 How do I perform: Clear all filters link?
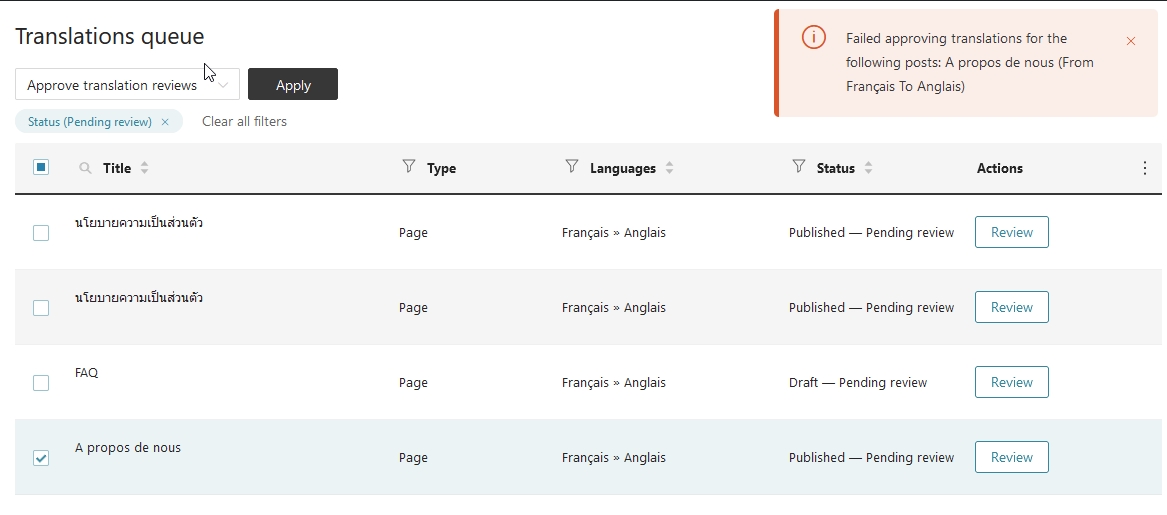[244, 121]
